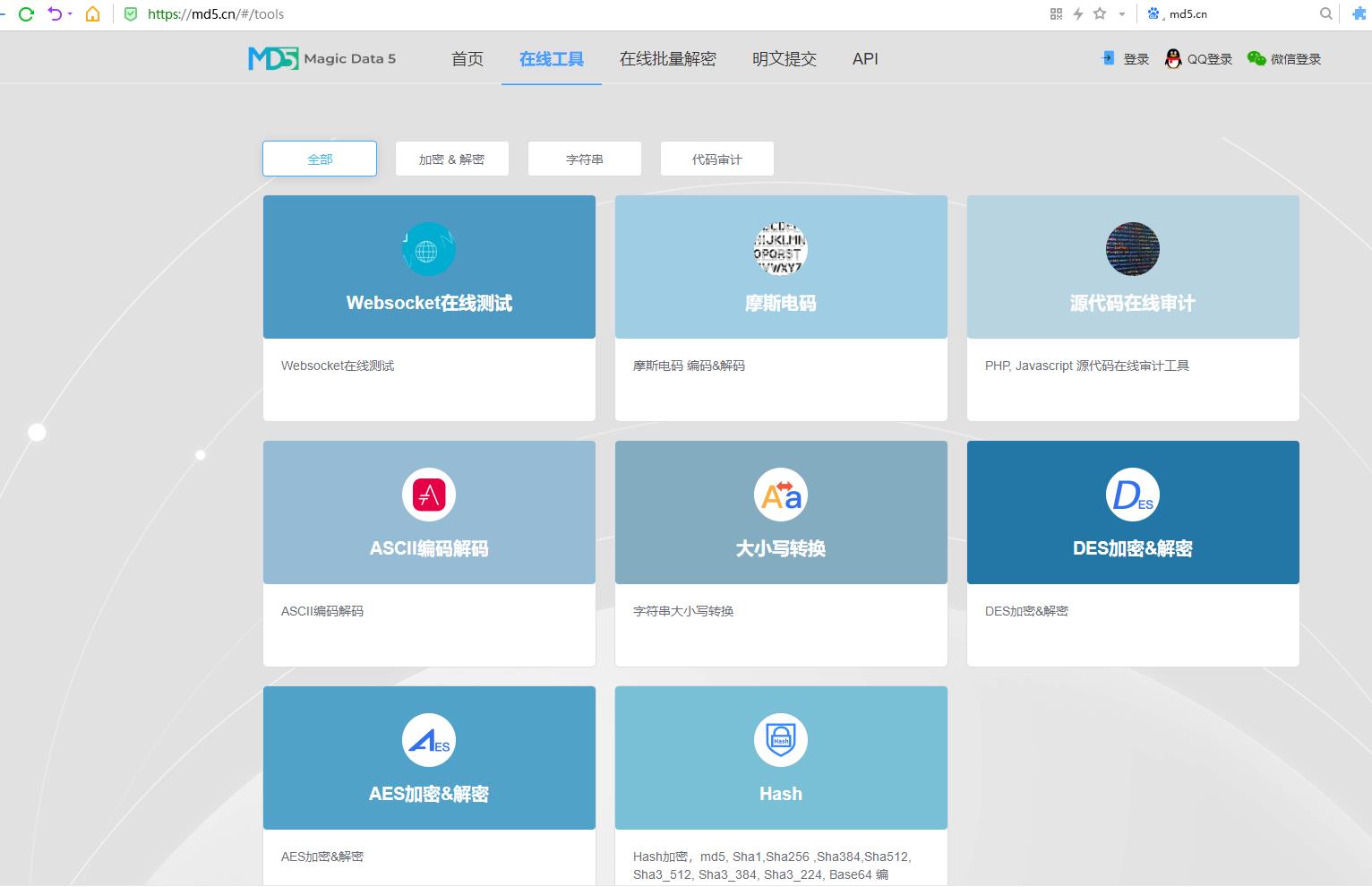Click description 字符串大小写转换
Image resolution: width=1372 pixels, height=887 pixels.
pyautogui.click(x=683, y=611)
